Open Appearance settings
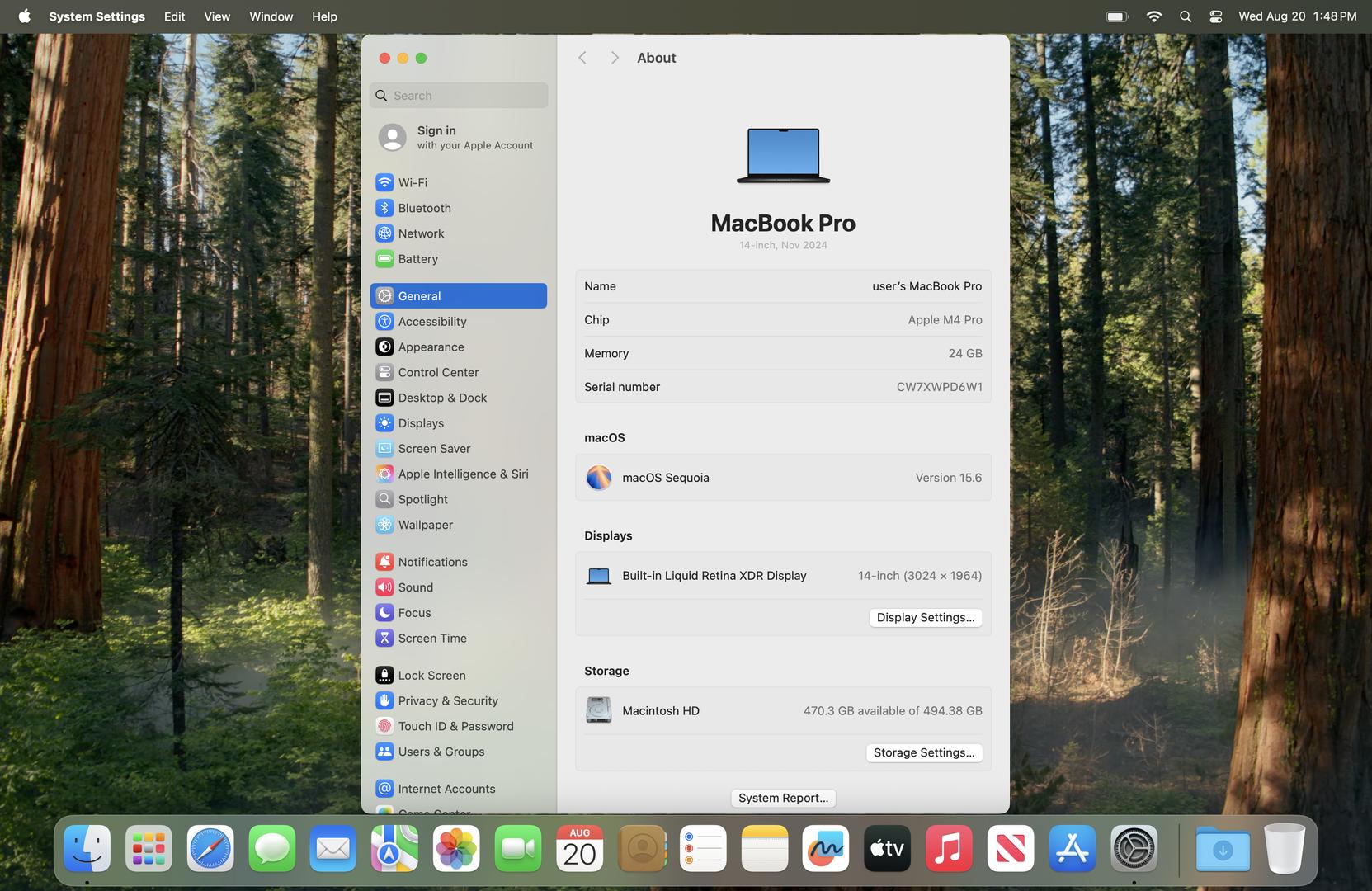The image size is (1372, 891). click(458, 347)
